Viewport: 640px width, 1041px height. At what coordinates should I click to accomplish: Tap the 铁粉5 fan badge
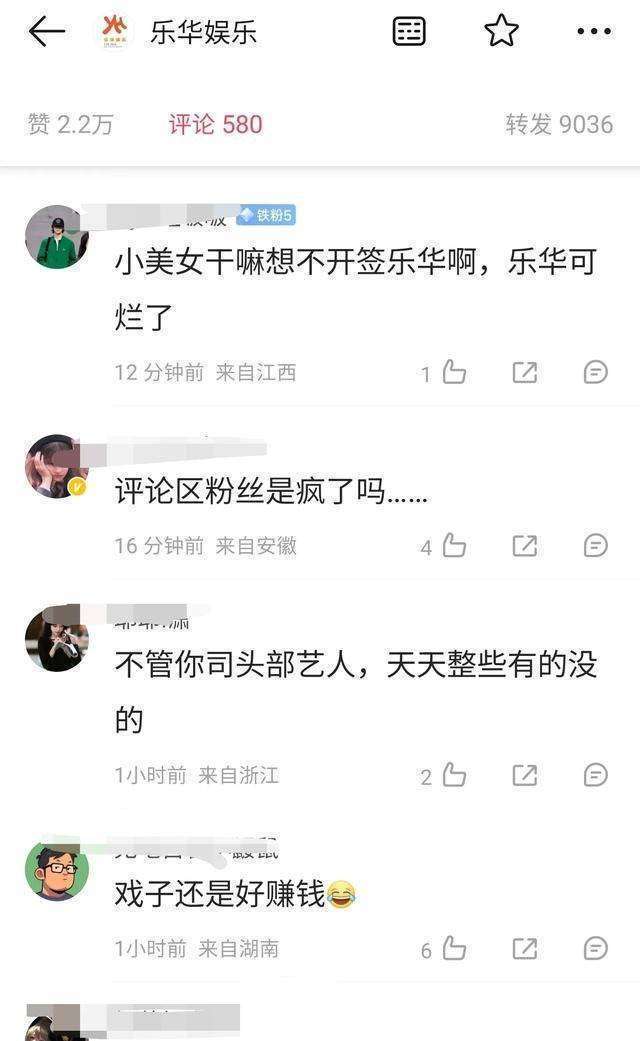(266, 215)
